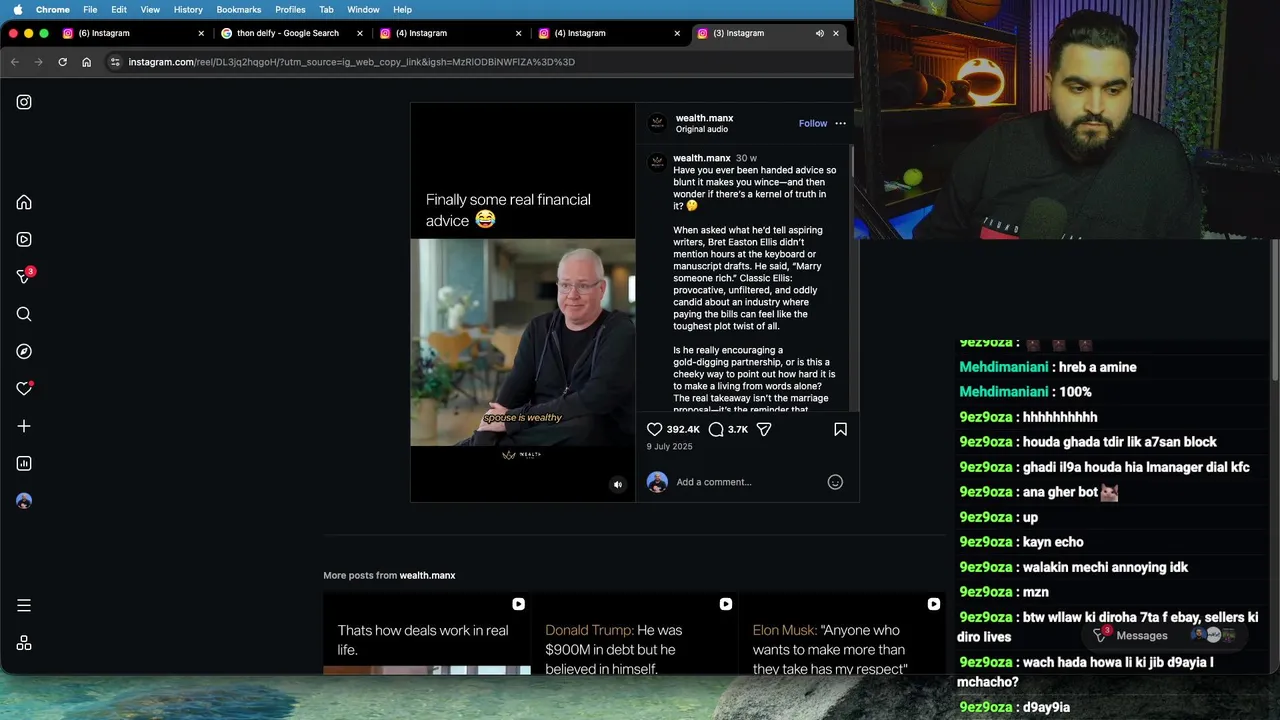Like the post with heart icon
The height and width of the screenshot is (720, 1280).
pyautogui.click(x=655, y=429)
